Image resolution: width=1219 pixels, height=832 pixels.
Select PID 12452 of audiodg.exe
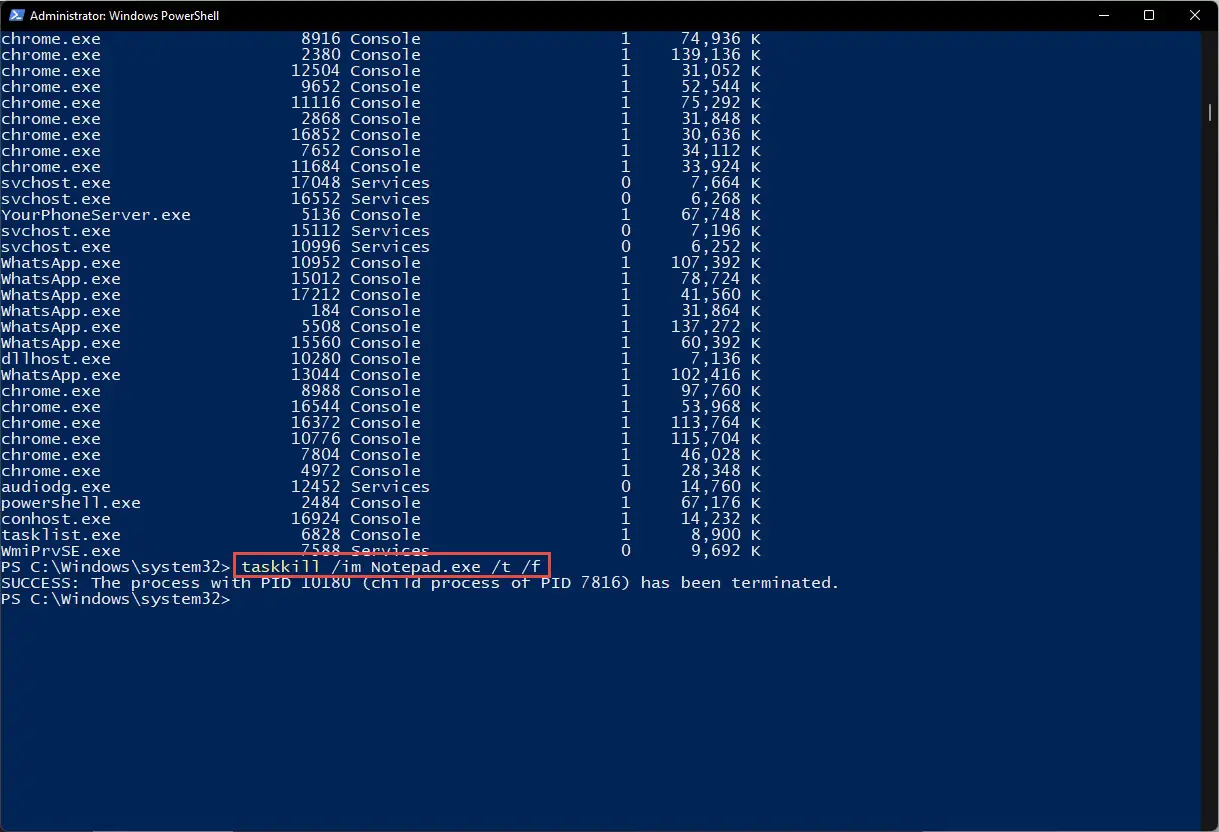click(x=316, y=487)
